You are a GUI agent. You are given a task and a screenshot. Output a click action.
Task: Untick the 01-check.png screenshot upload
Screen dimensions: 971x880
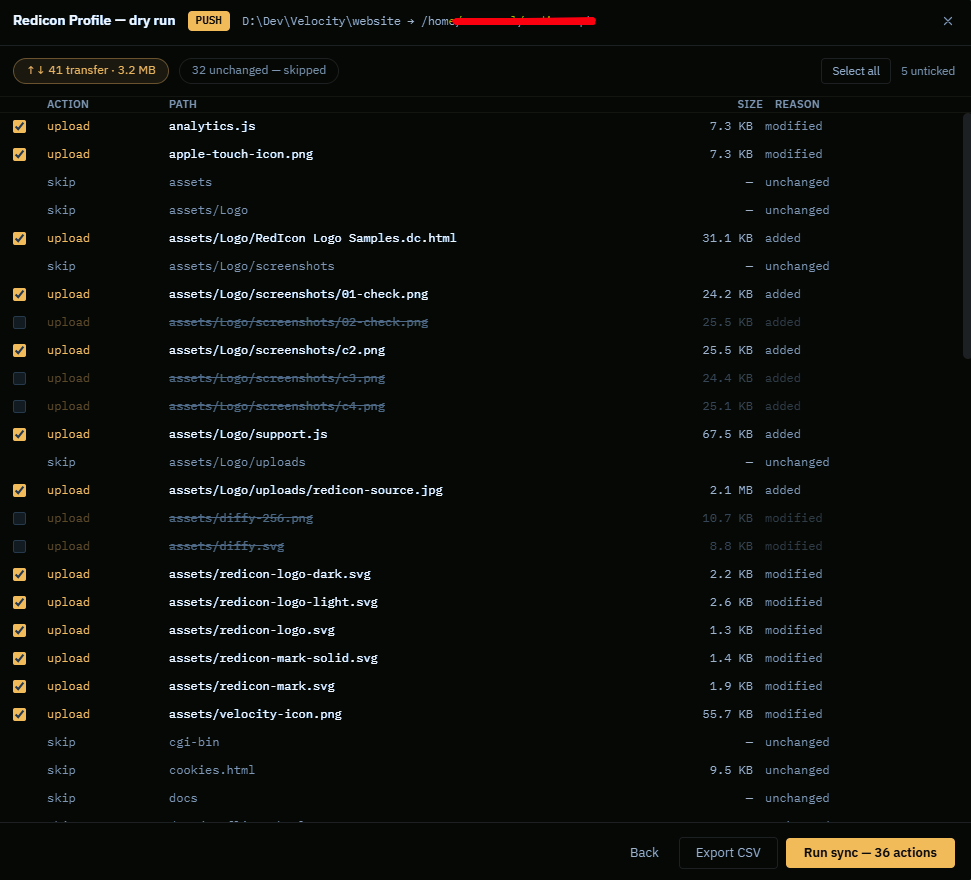click(x=20, y=294)
